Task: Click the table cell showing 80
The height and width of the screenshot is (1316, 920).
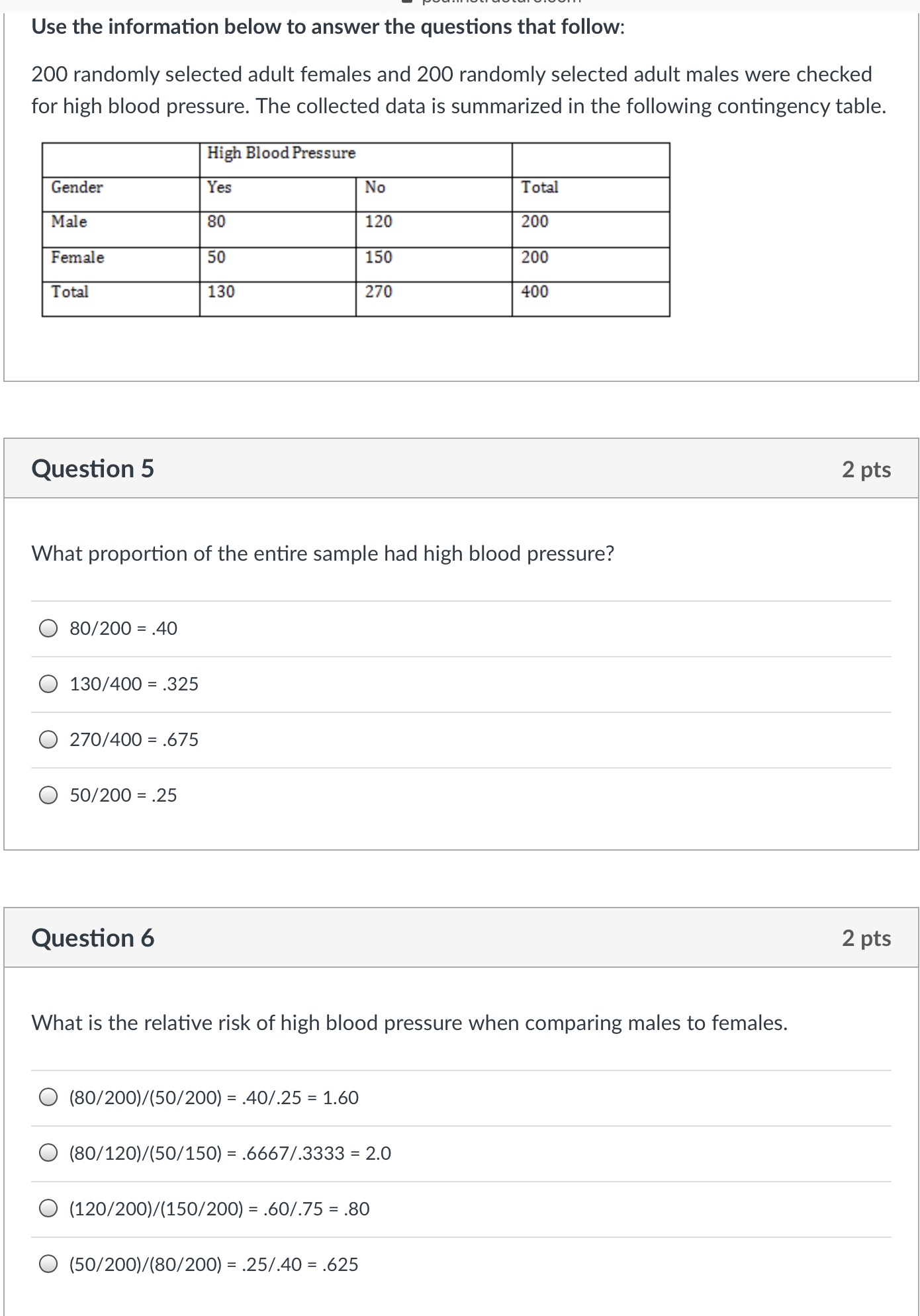Action: [216, 222]
